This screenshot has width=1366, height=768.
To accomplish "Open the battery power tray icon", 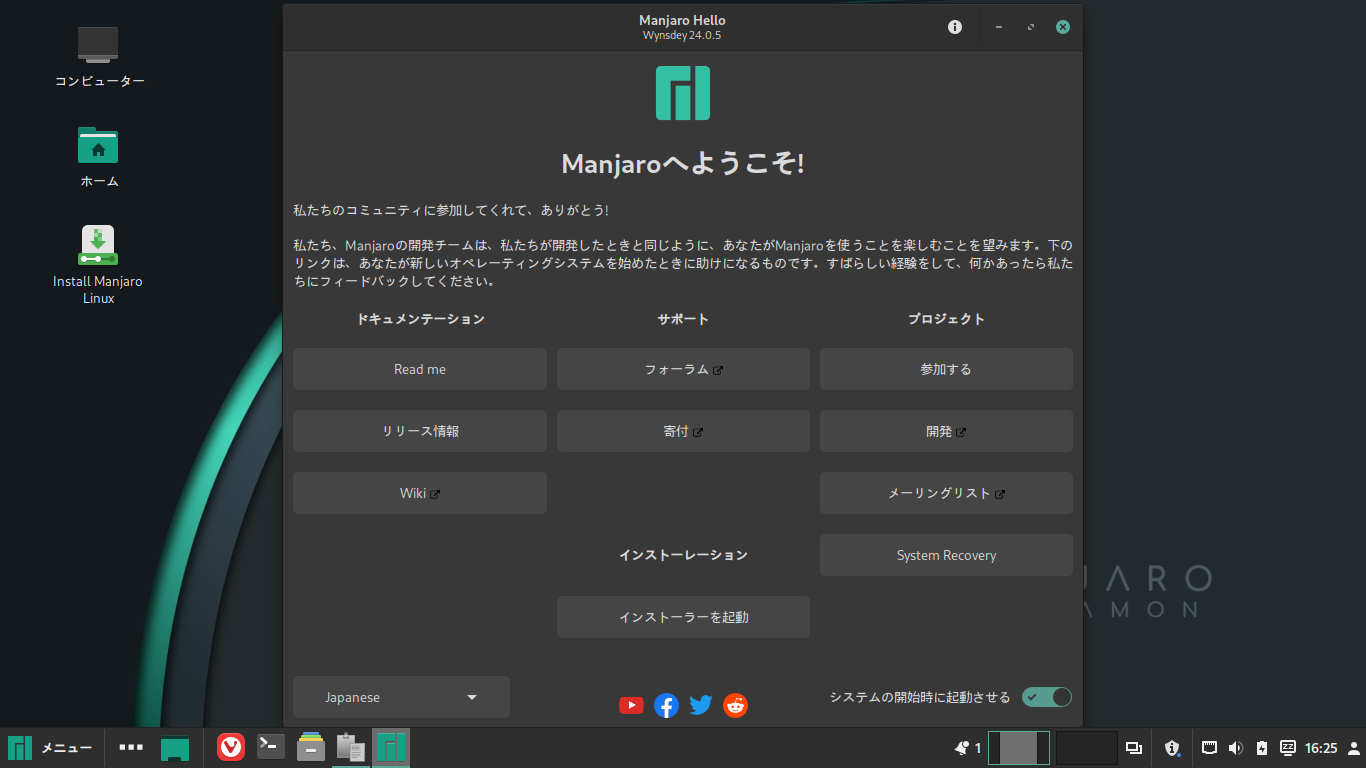I will point(1261,747).
